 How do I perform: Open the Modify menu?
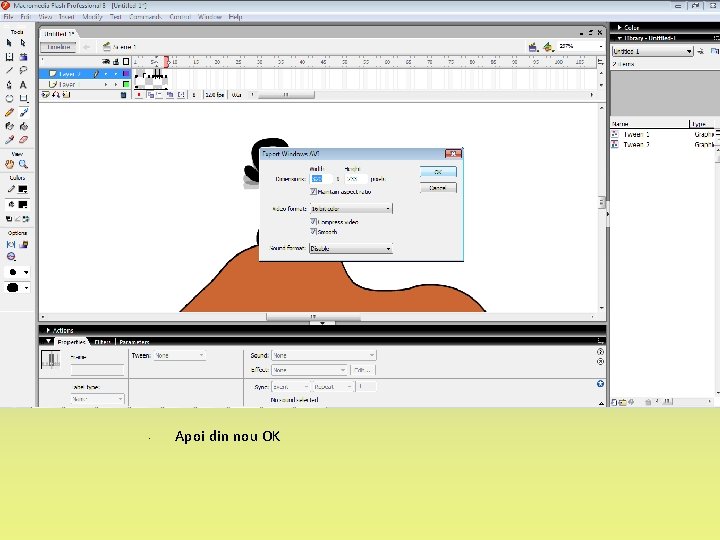(92, 17)
